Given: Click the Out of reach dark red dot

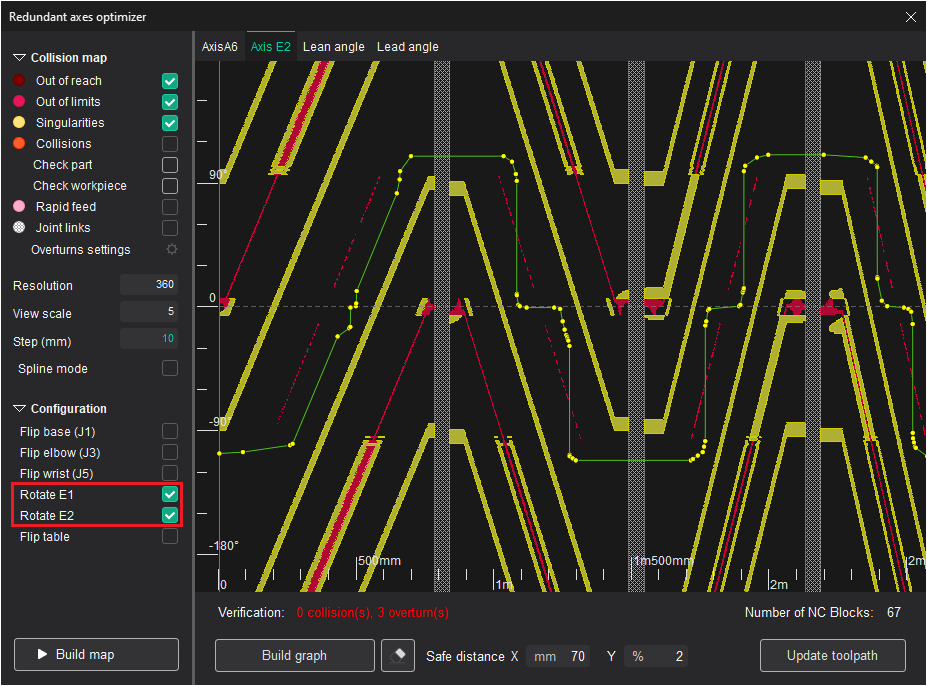Looking at the screenshot, I should [x=19, y=81].
